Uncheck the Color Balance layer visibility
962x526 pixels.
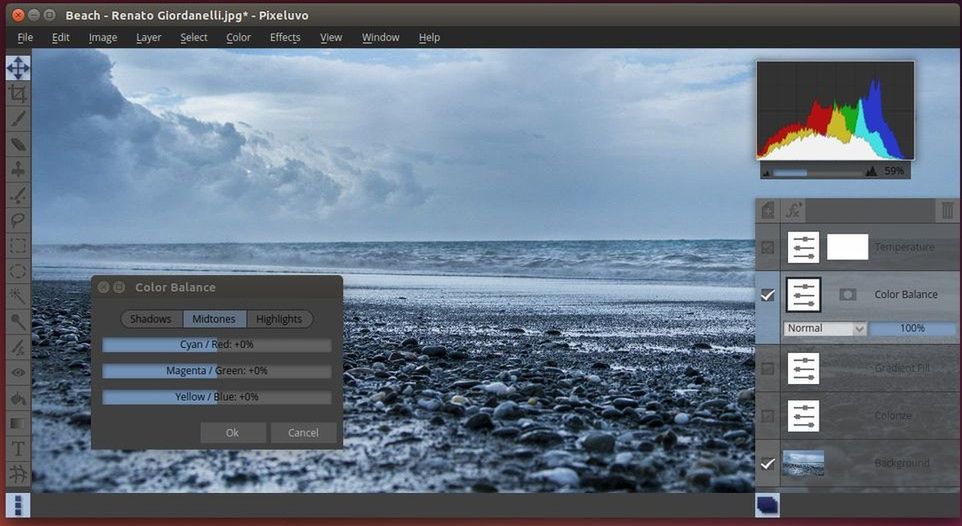(x=768, y=295)
